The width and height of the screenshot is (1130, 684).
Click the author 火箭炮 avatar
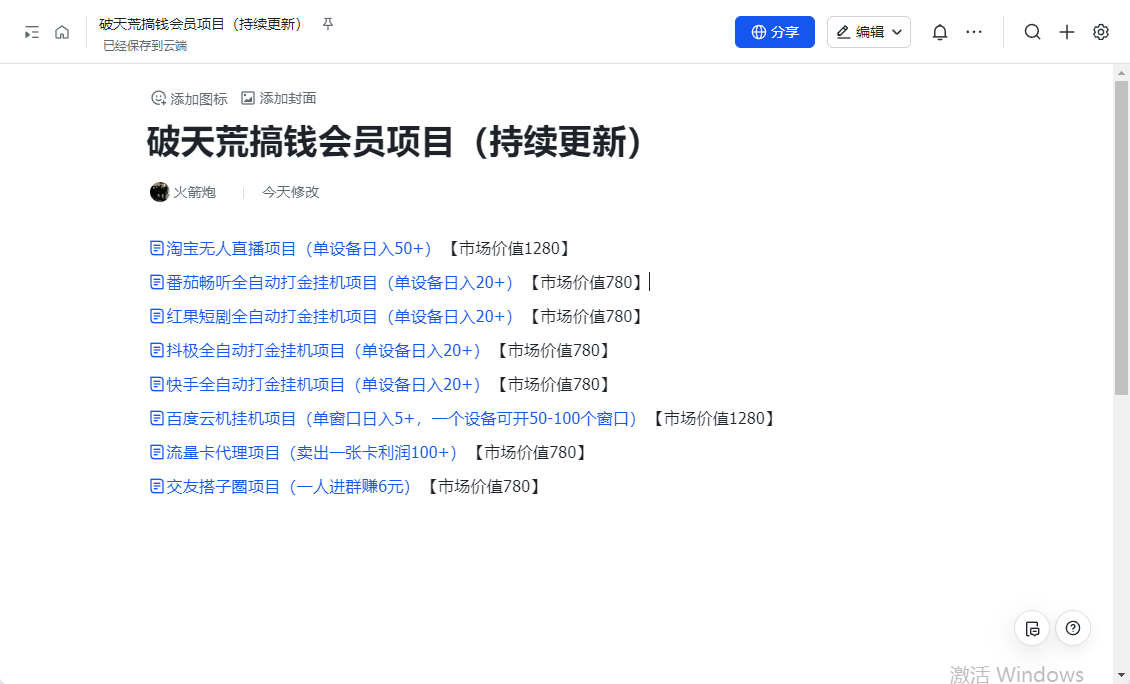[x=159, y=191]
